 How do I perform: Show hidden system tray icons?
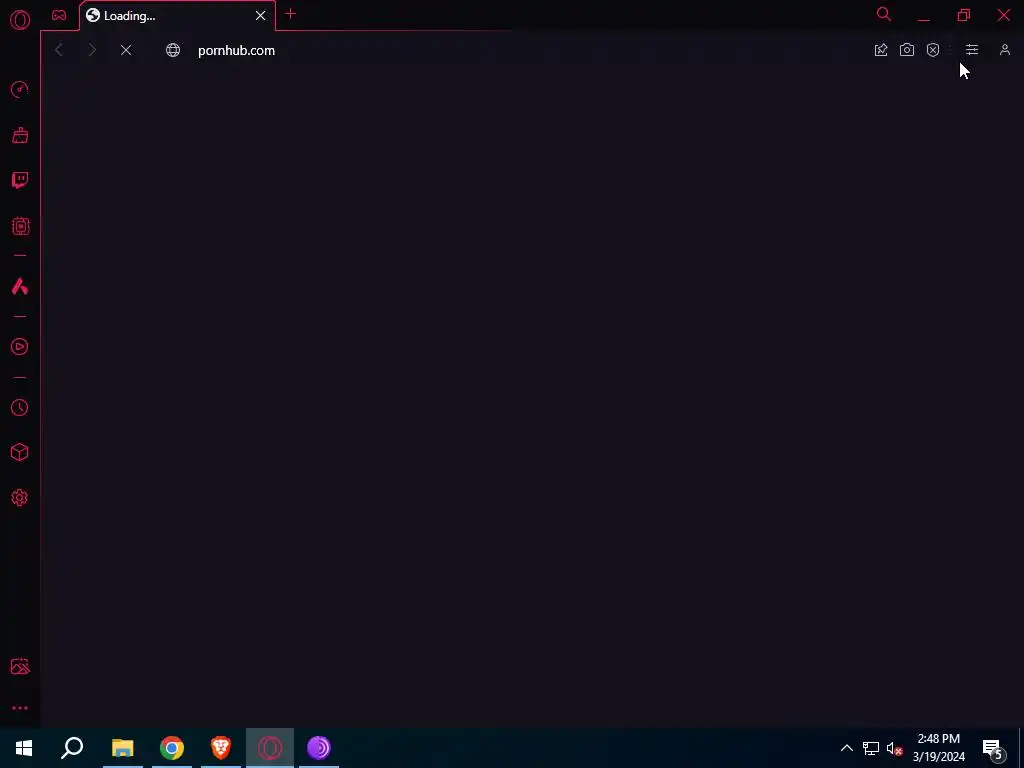pos(846,748)
